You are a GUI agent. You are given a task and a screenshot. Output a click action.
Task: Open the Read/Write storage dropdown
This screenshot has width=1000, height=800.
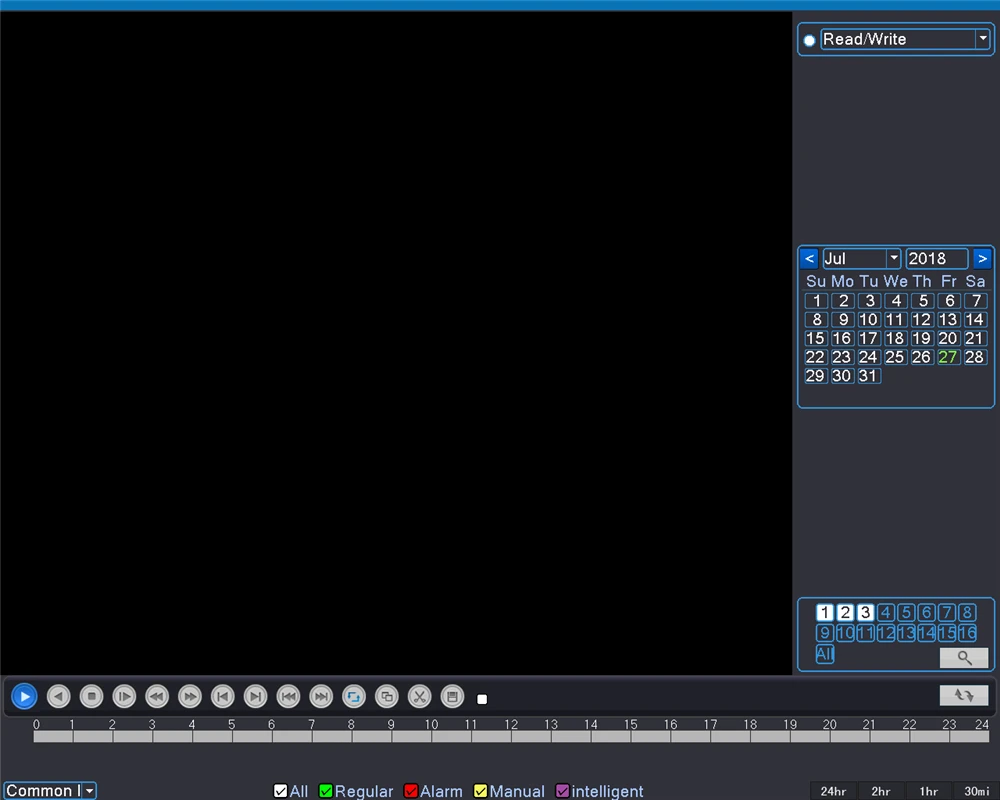(x=983, y=39)
